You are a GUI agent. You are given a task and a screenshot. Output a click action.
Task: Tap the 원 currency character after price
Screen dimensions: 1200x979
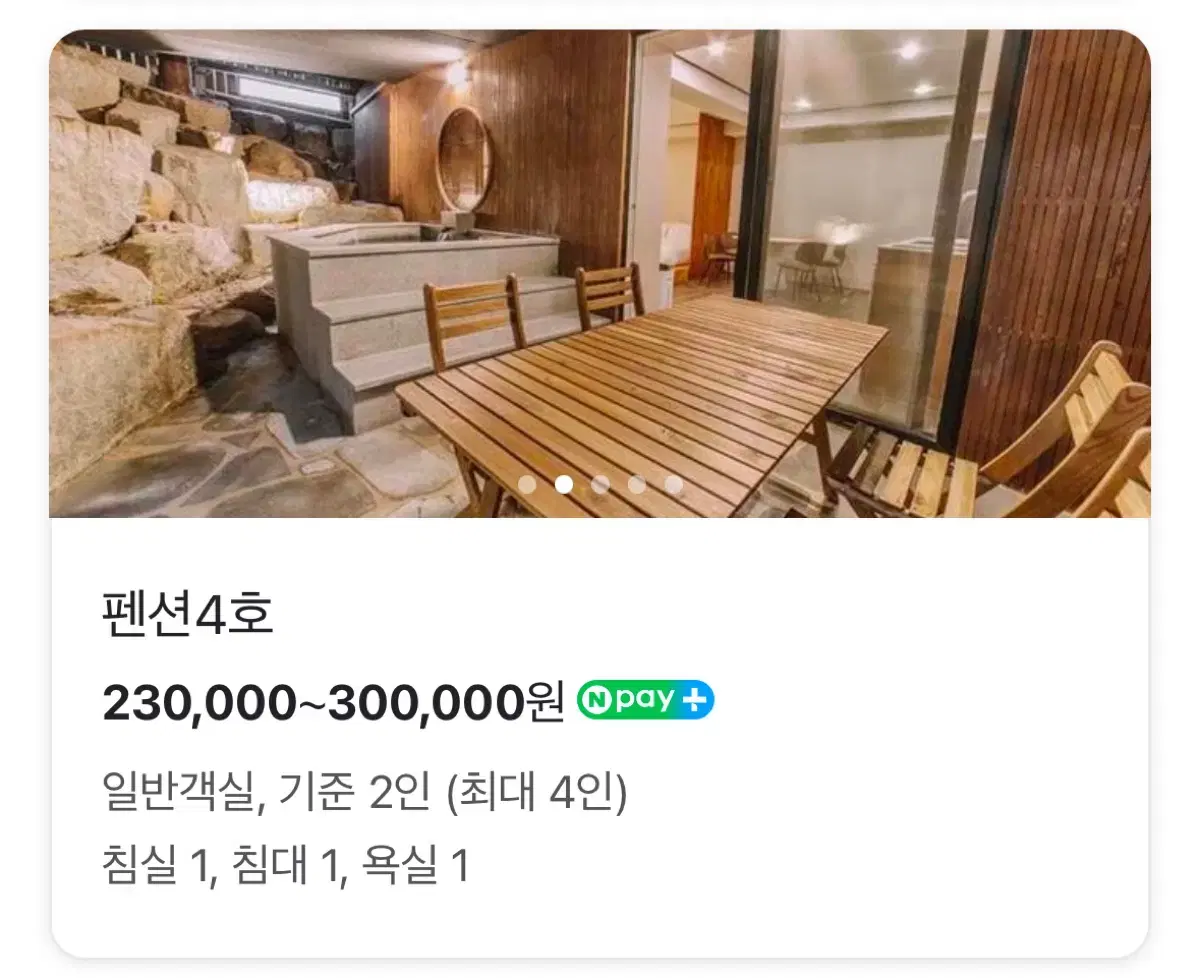click(545, 704)
